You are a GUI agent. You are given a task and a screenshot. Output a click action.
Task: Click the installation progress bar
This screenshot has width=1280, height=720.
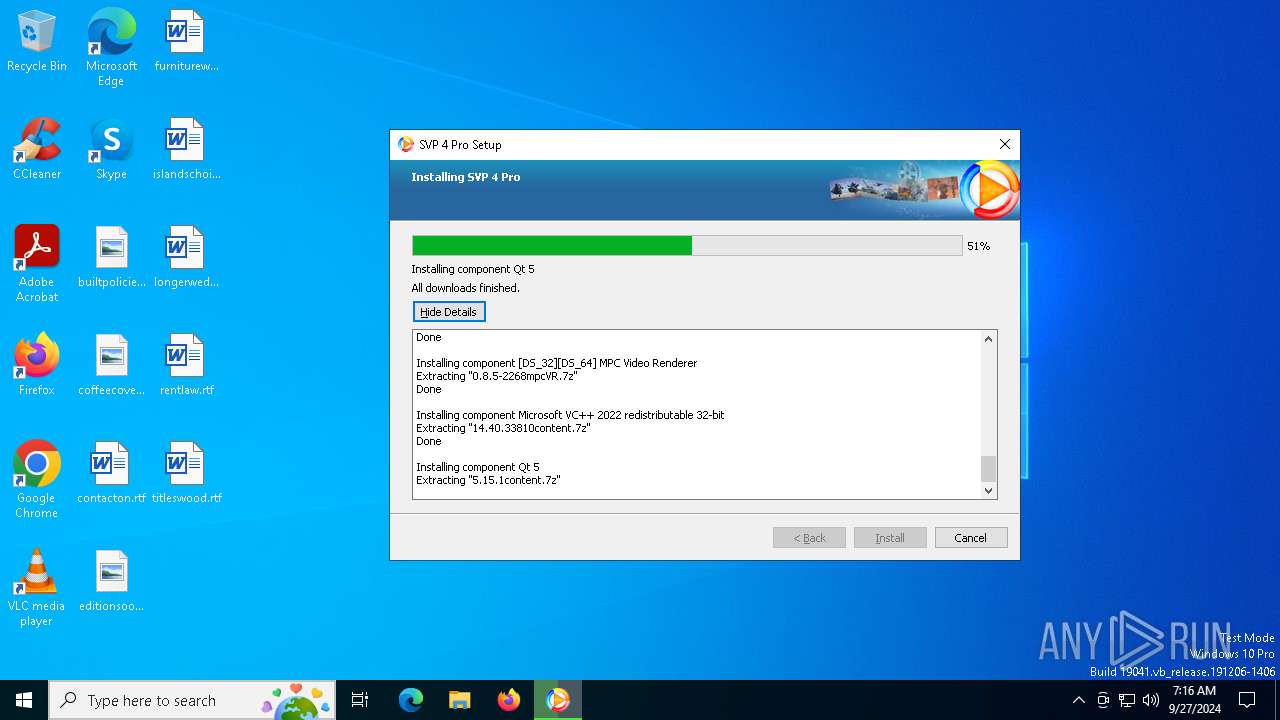point(687,246)
